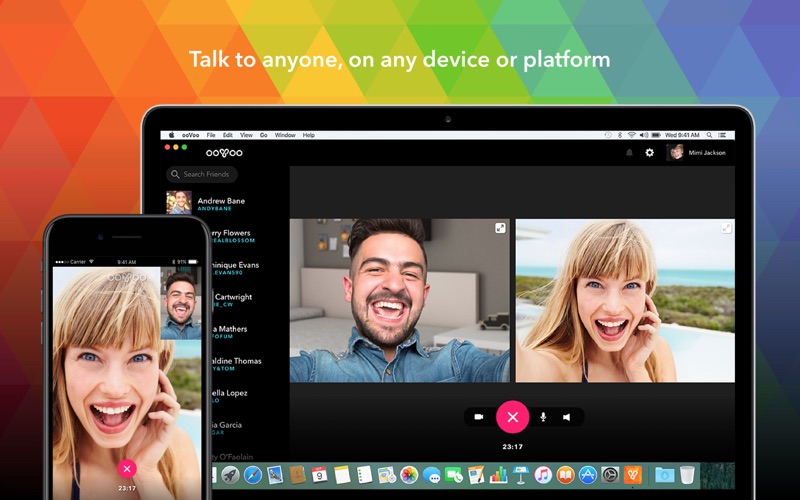The width and height of the screenshot is (800, 500).
Task: Click the Bluetooth menu bar icon
Action: coord(620,135)
